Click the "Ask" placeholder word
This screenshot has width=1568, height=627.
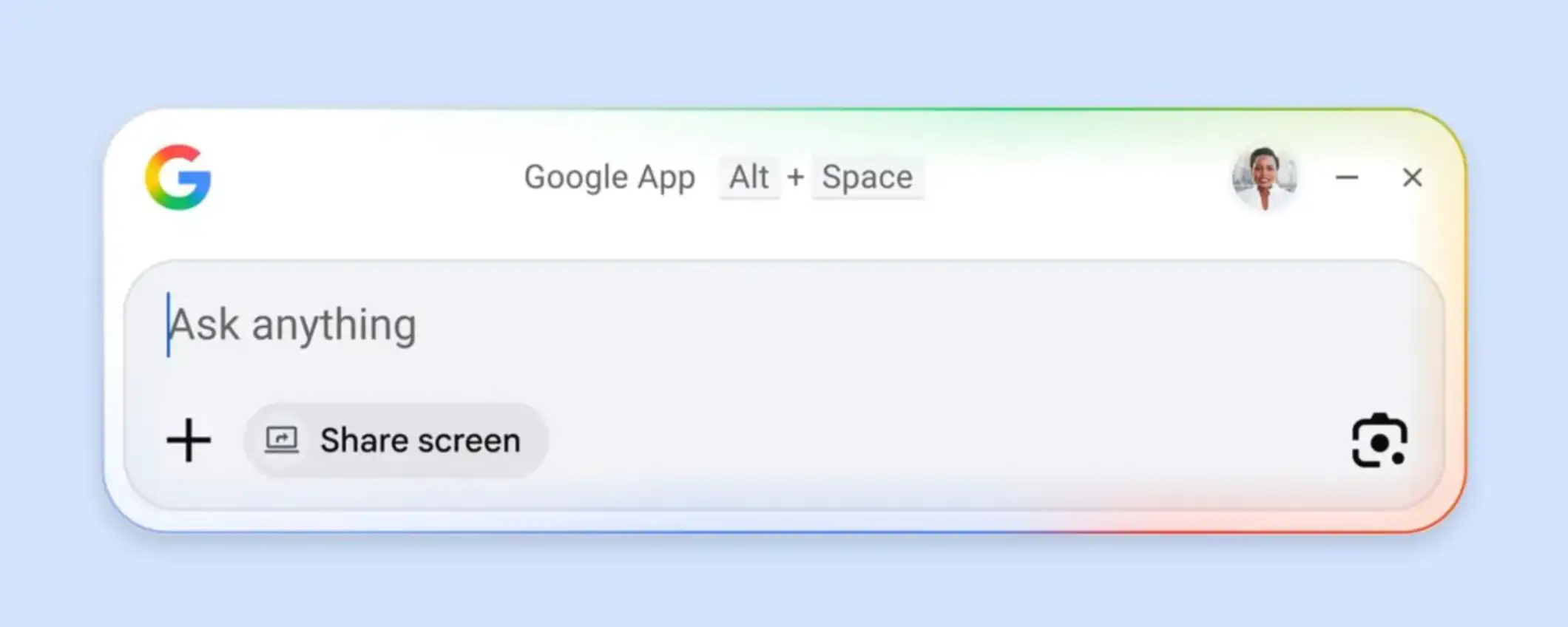(x=205, y=325)
